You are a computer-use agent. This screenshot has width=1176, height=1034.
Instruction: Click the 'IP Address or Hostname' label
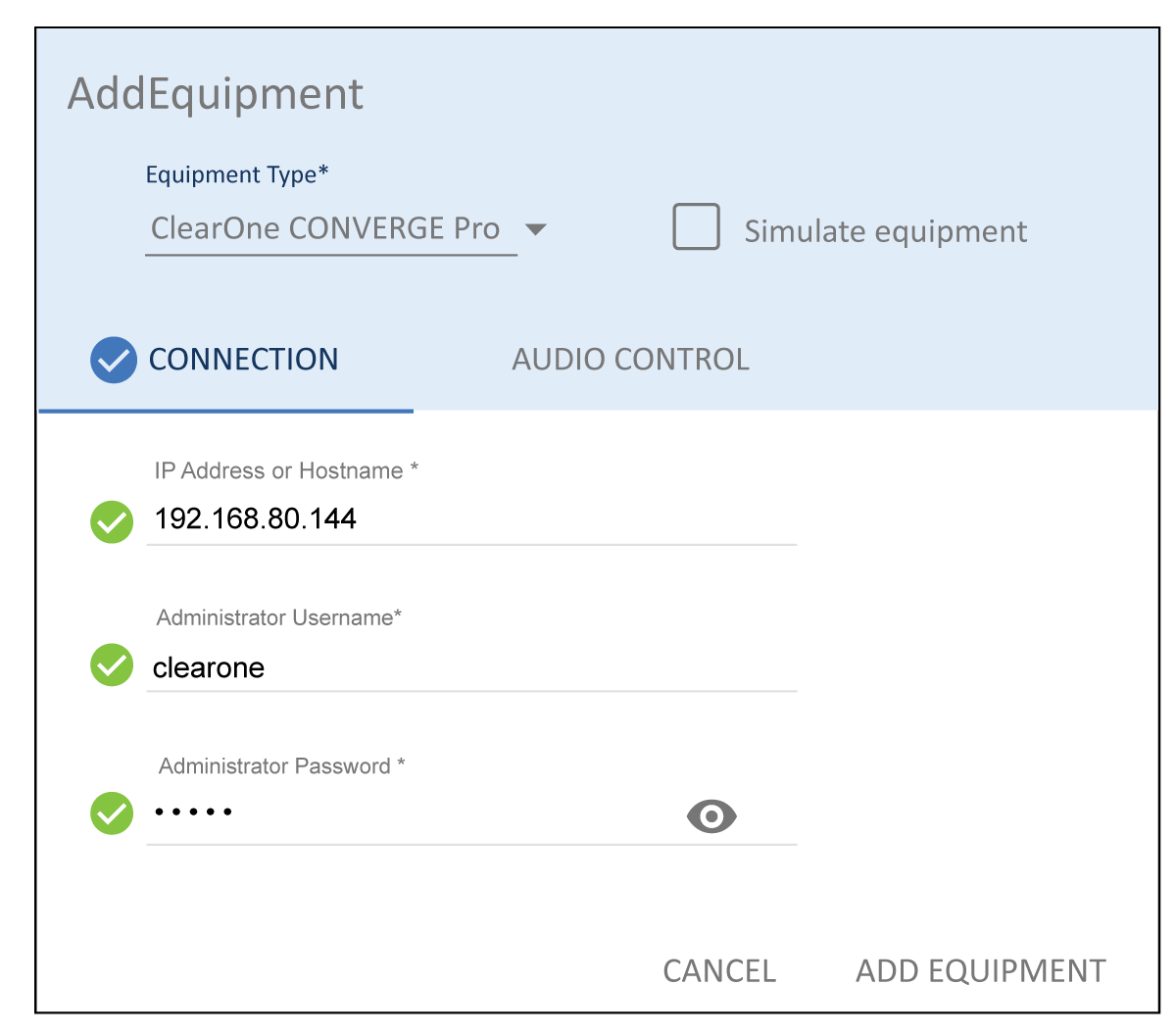click(x=286, y=471)
